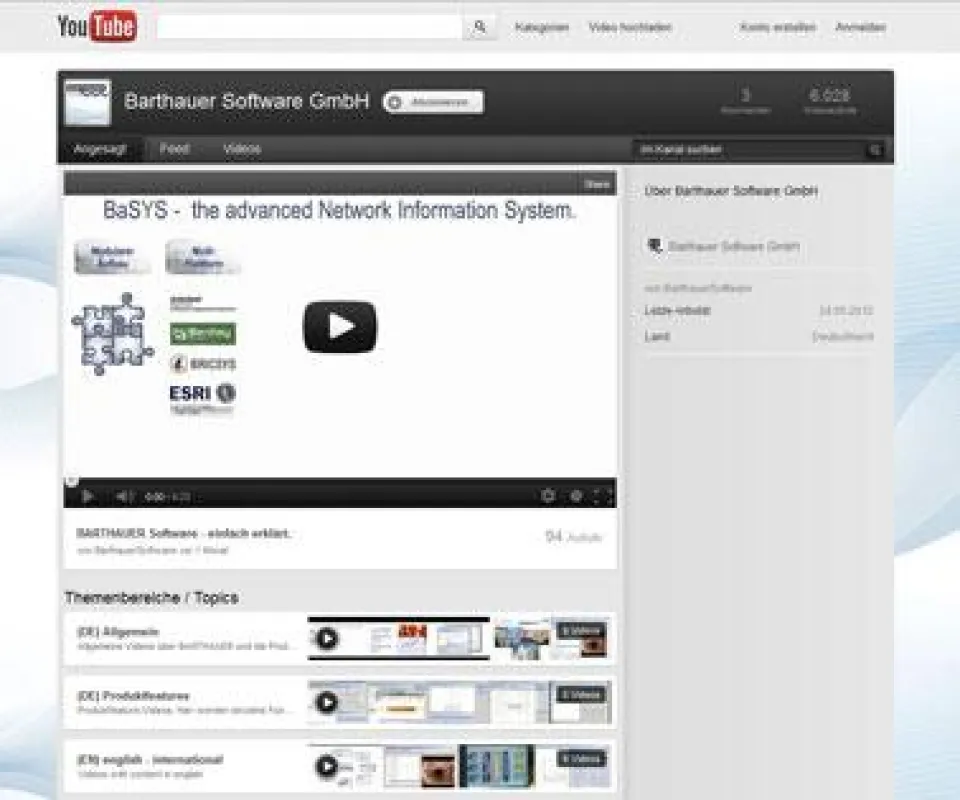This screenshot has width=960, height=800.
Task: Focus the Im Kanal suchen field
Action: point(750,149)
